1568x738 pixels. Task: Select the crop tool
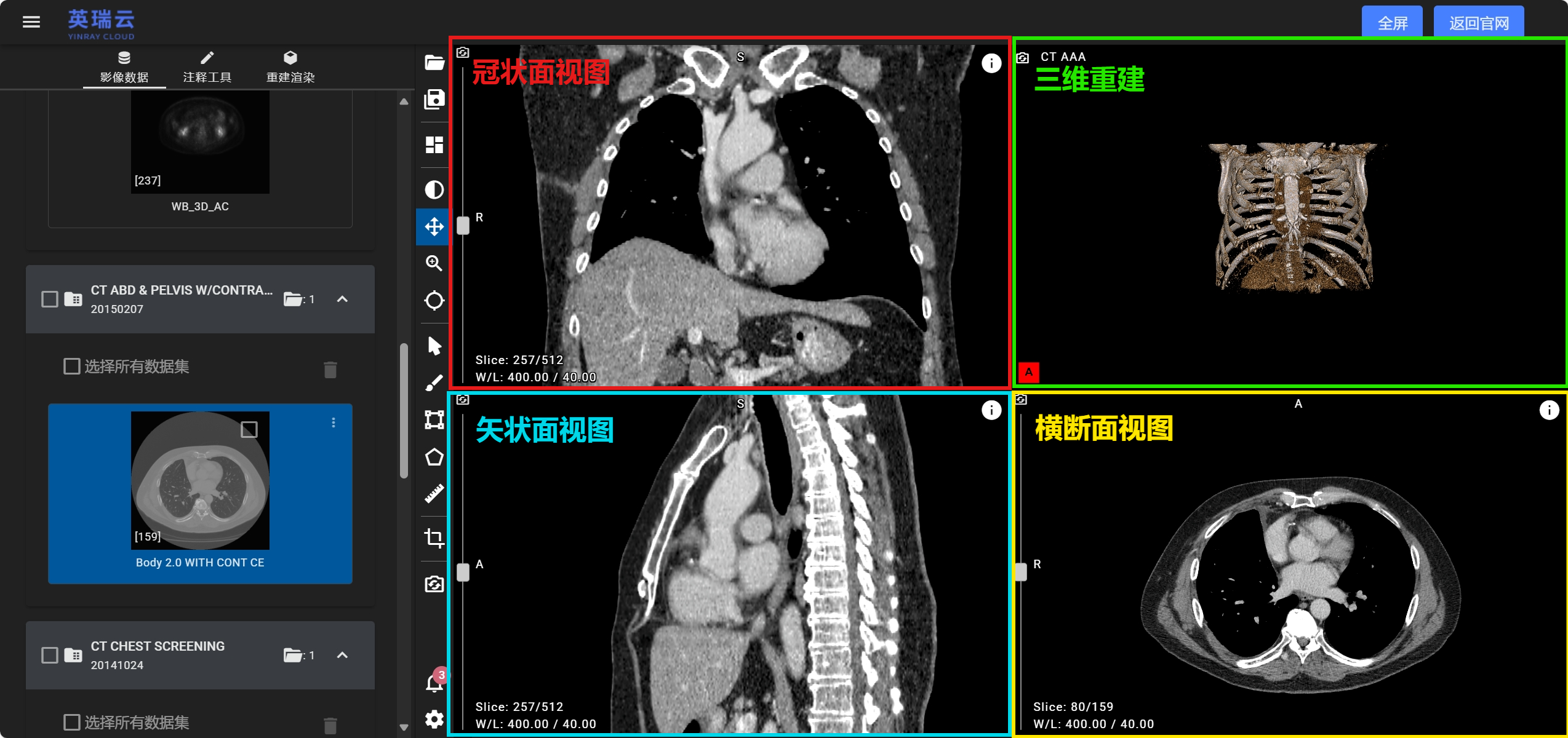[x=434, y=538]
